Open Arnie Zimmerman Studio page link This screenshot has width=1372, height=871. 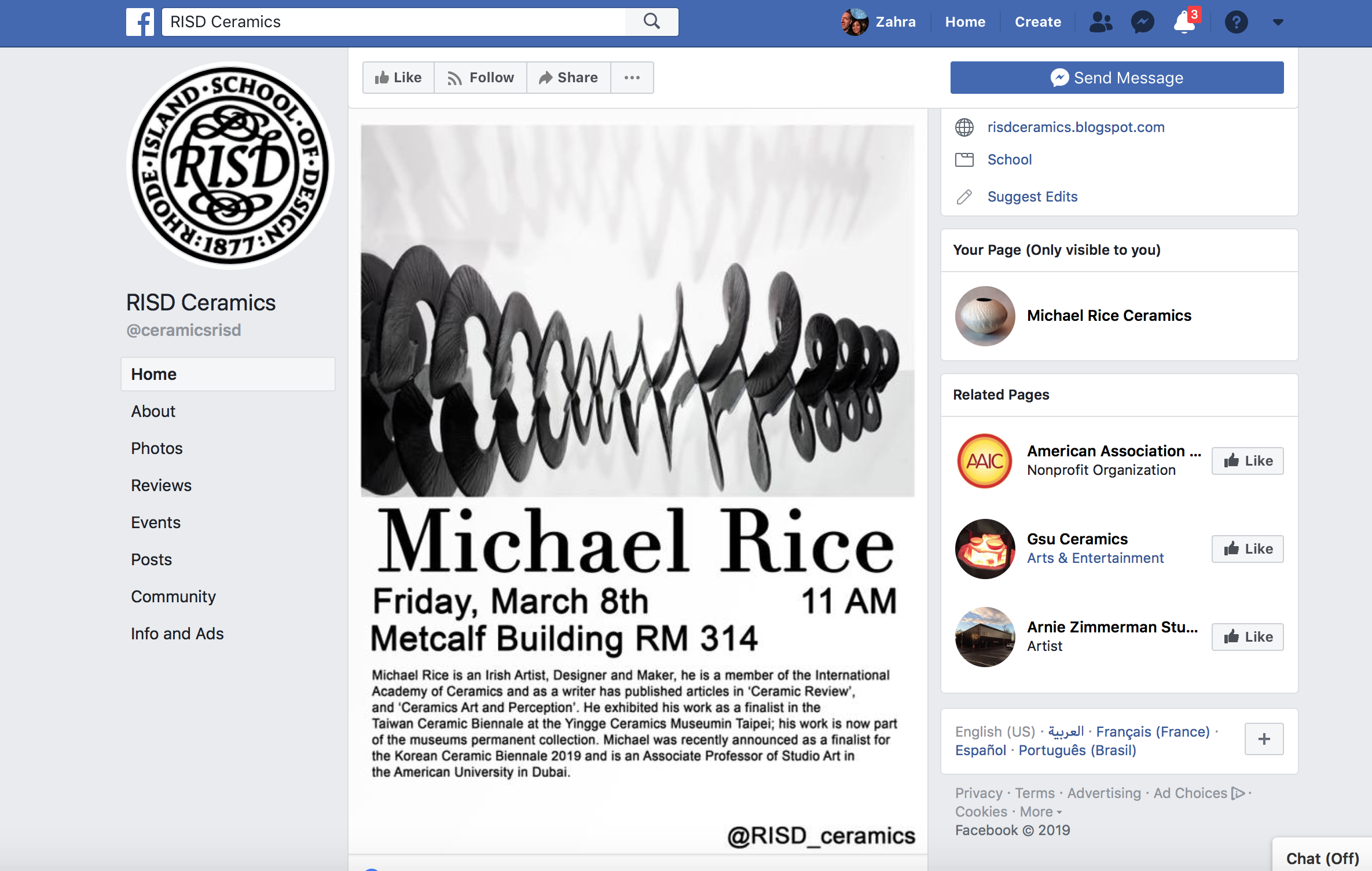1112,627
